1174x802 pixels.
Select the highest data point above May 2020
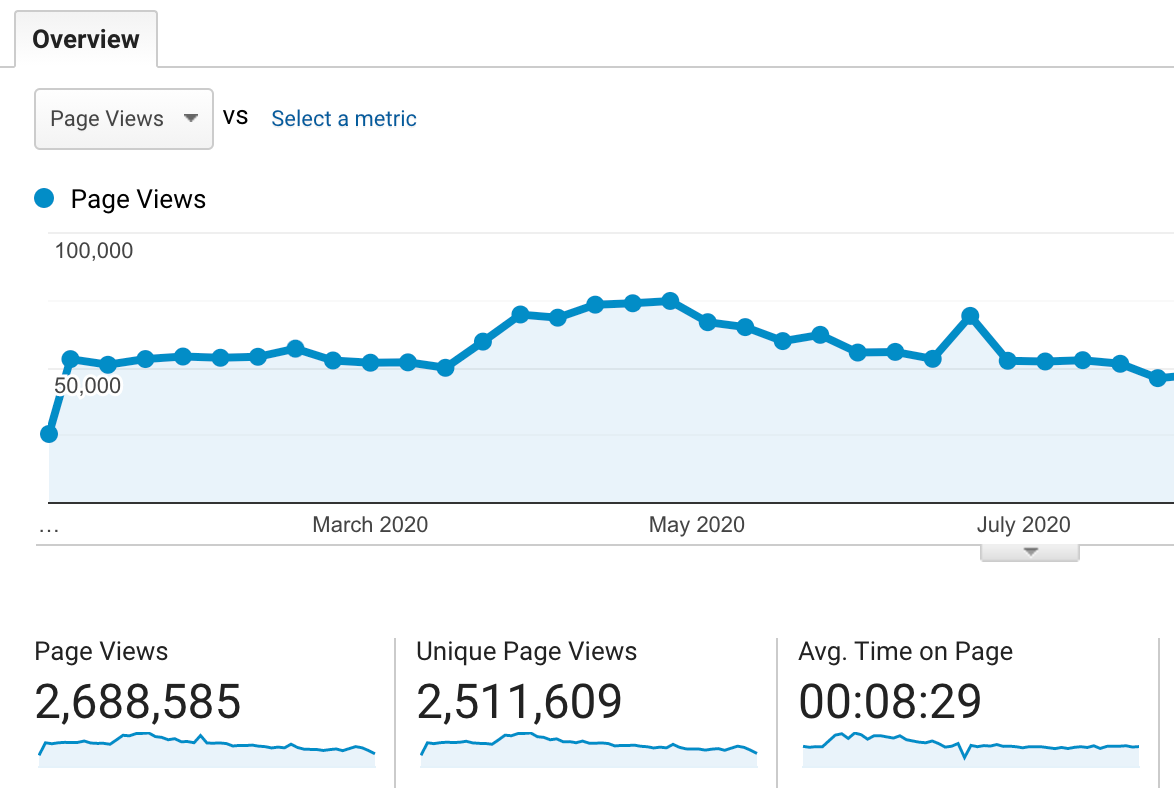pos(670,301)
